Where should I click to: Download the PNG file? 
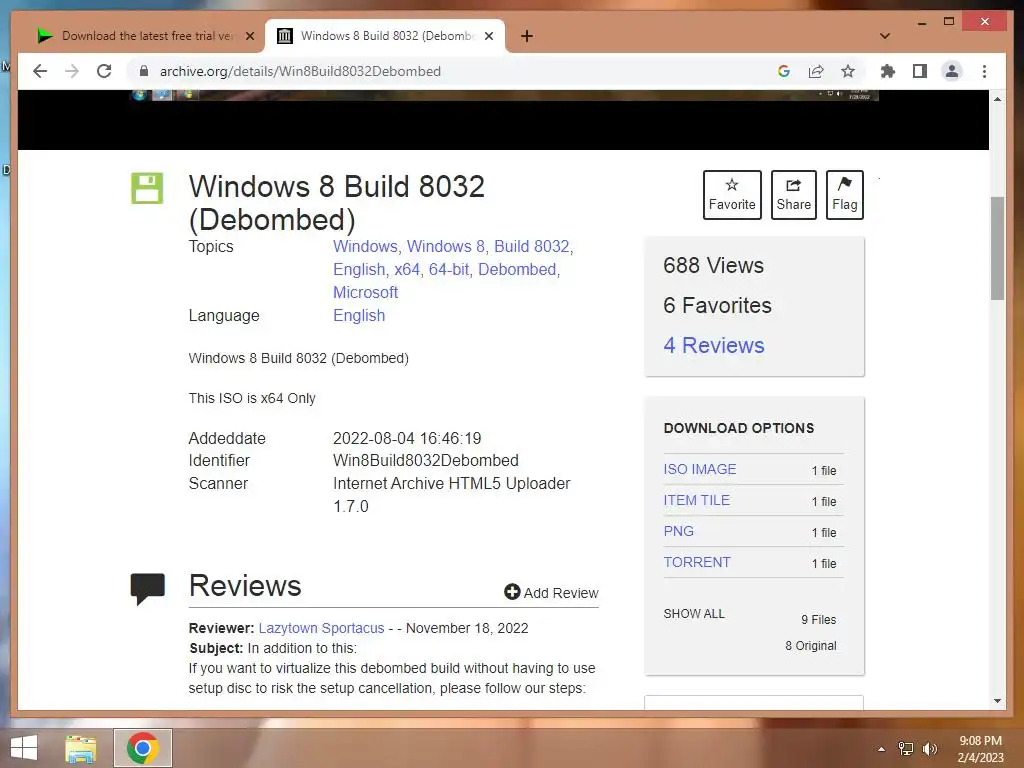[679, 532]
